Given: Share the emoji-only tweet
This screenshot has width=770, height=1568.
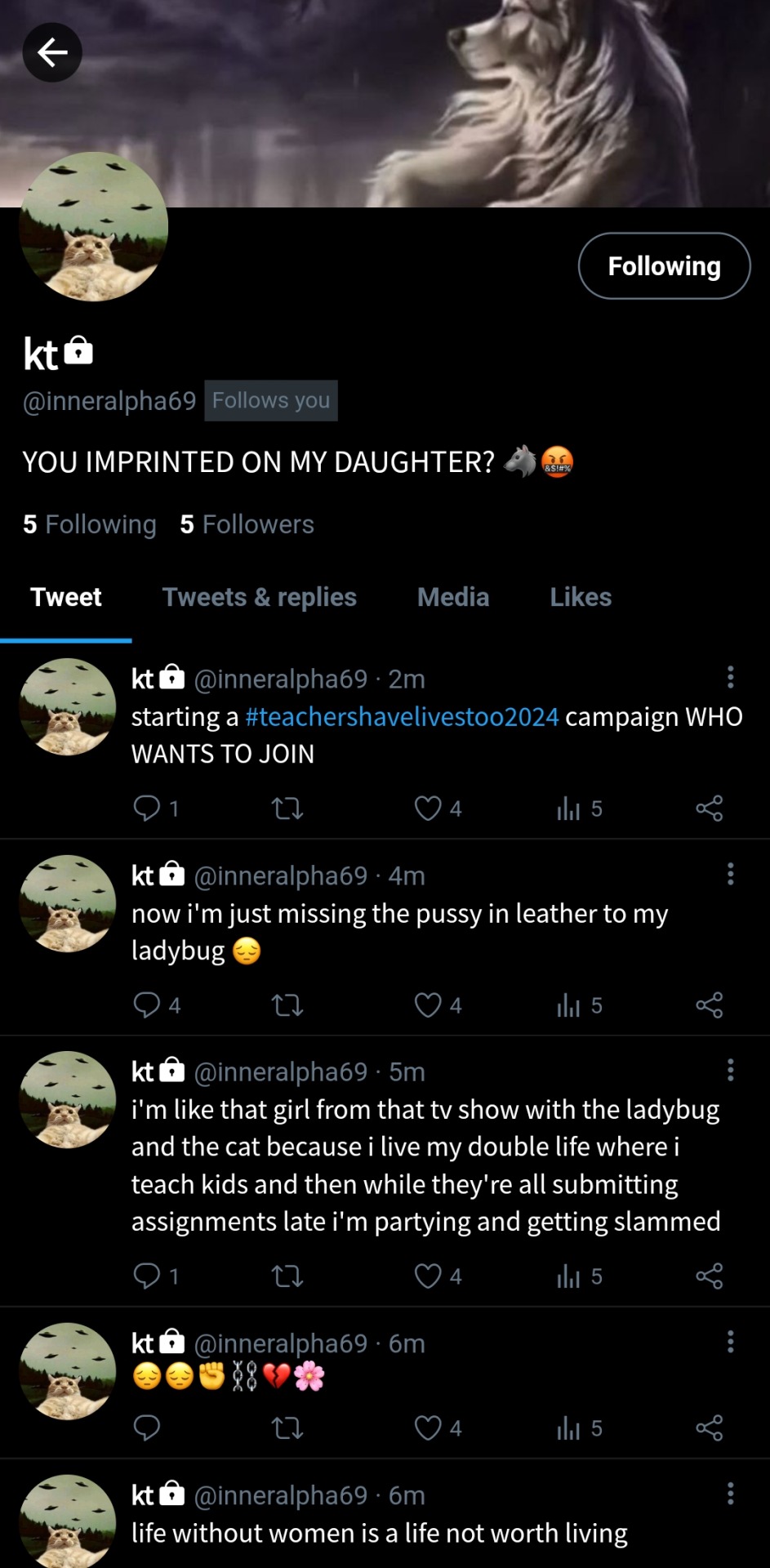Looking at the screenshot, I should click(709, 1428).
